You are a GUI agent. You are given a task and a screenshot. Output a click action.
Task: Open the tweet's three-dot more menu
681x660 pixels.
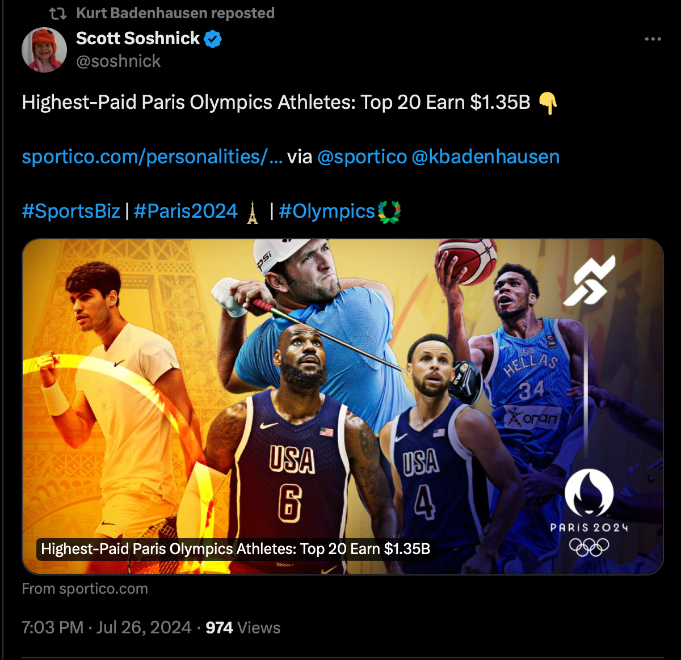coord(652,40)
